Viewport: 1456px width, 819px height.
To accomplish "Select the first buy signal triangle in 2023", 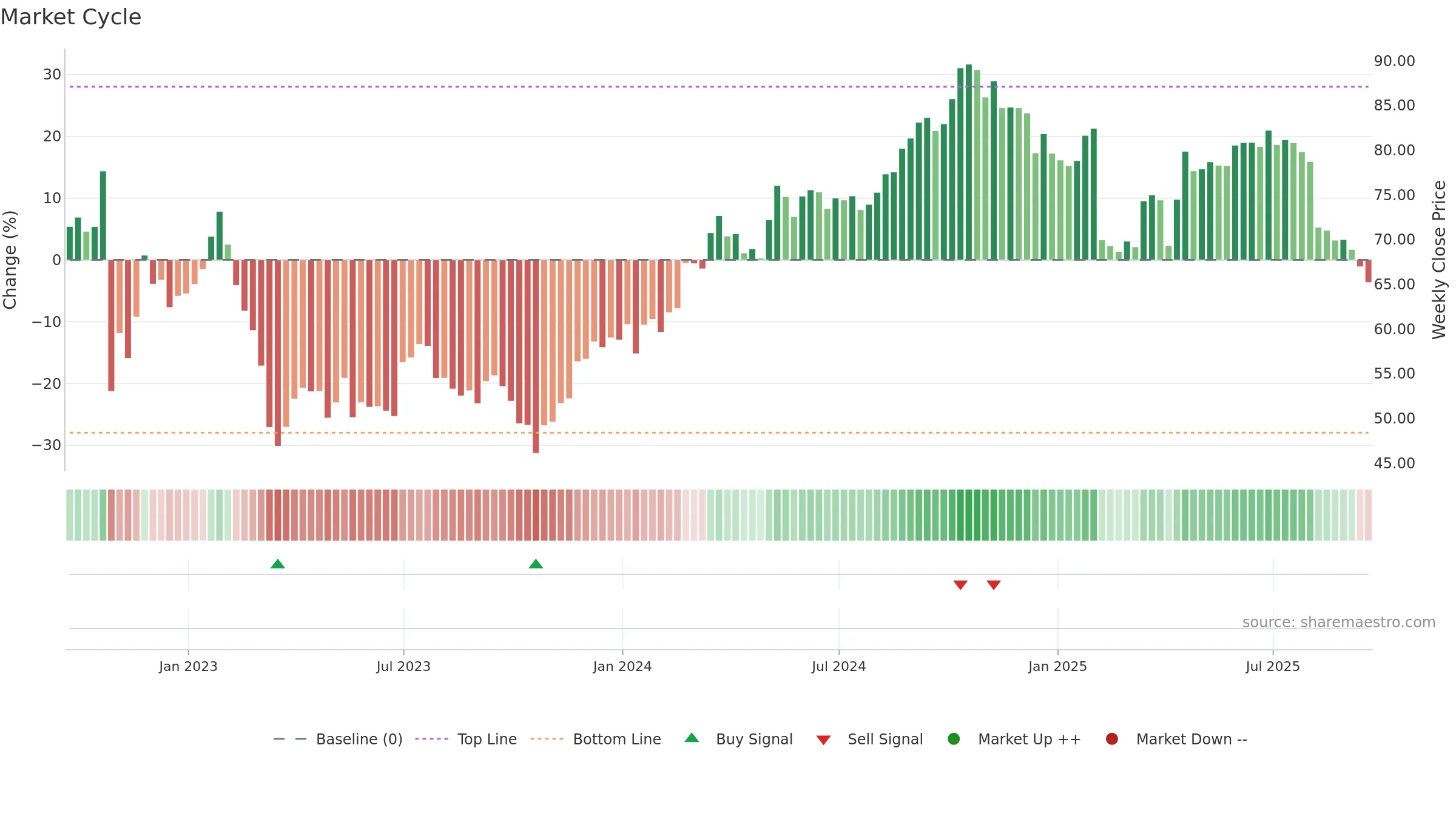I will 278,564.
